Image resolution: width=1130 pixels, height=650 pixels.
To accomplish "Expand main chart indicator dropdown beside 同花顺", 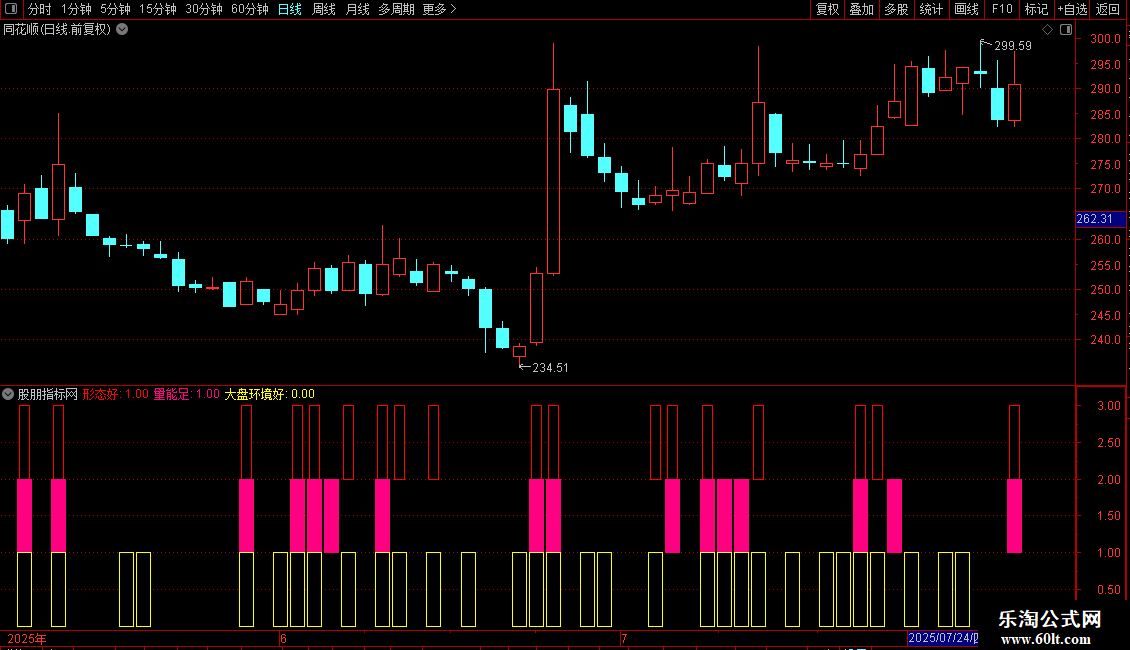I will click(x=123, y=30).
